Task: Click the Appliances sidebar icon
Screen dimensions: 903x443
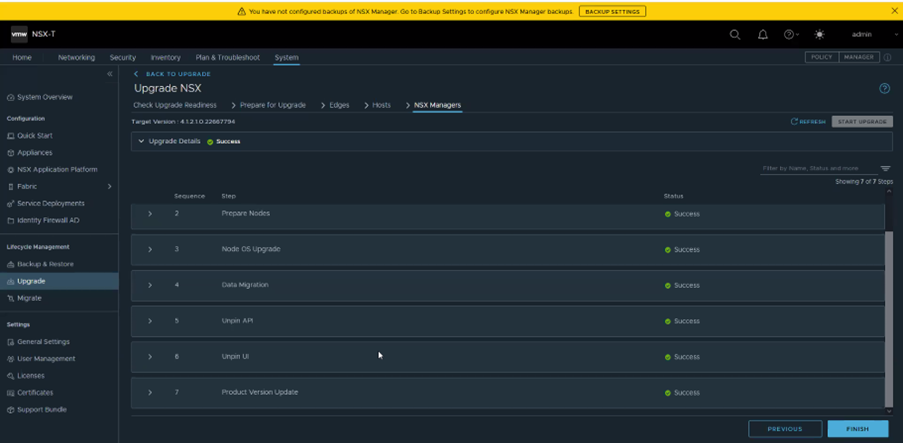Action: click(10, 153)
